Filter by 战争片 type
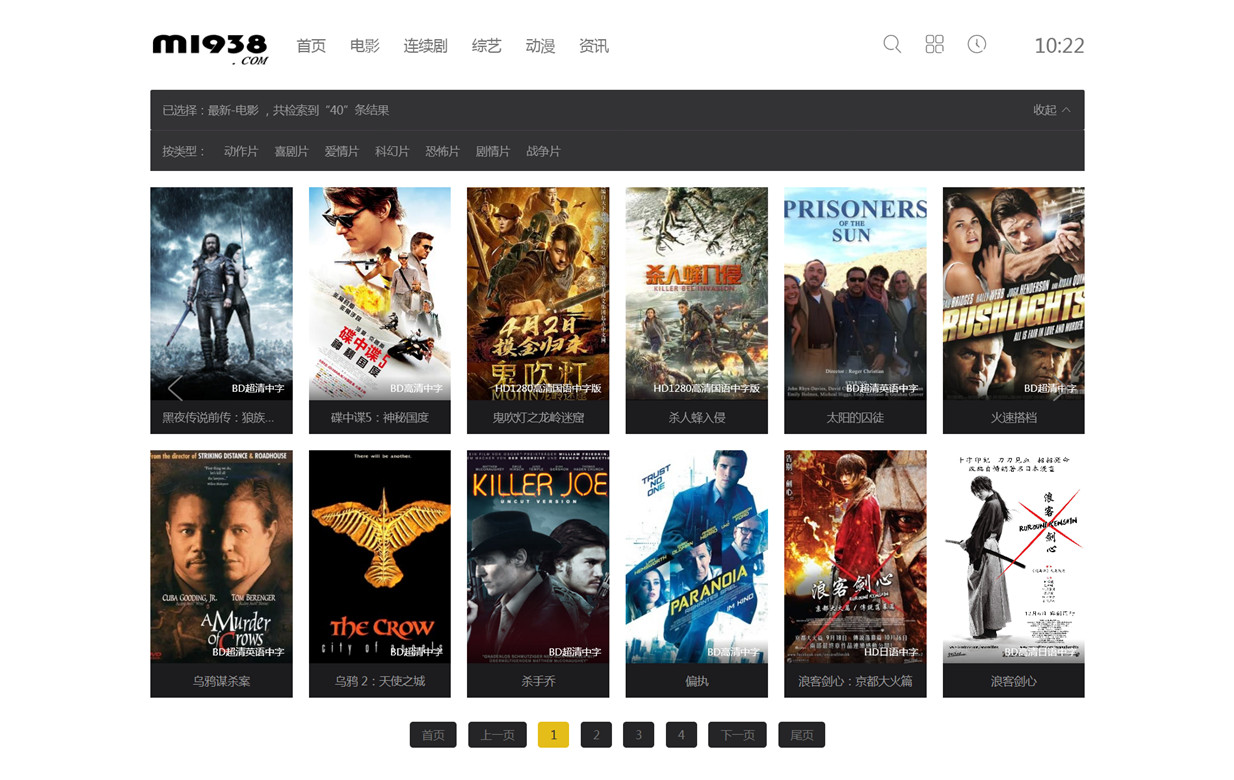The image size is (1234, 780). point(543,151)
